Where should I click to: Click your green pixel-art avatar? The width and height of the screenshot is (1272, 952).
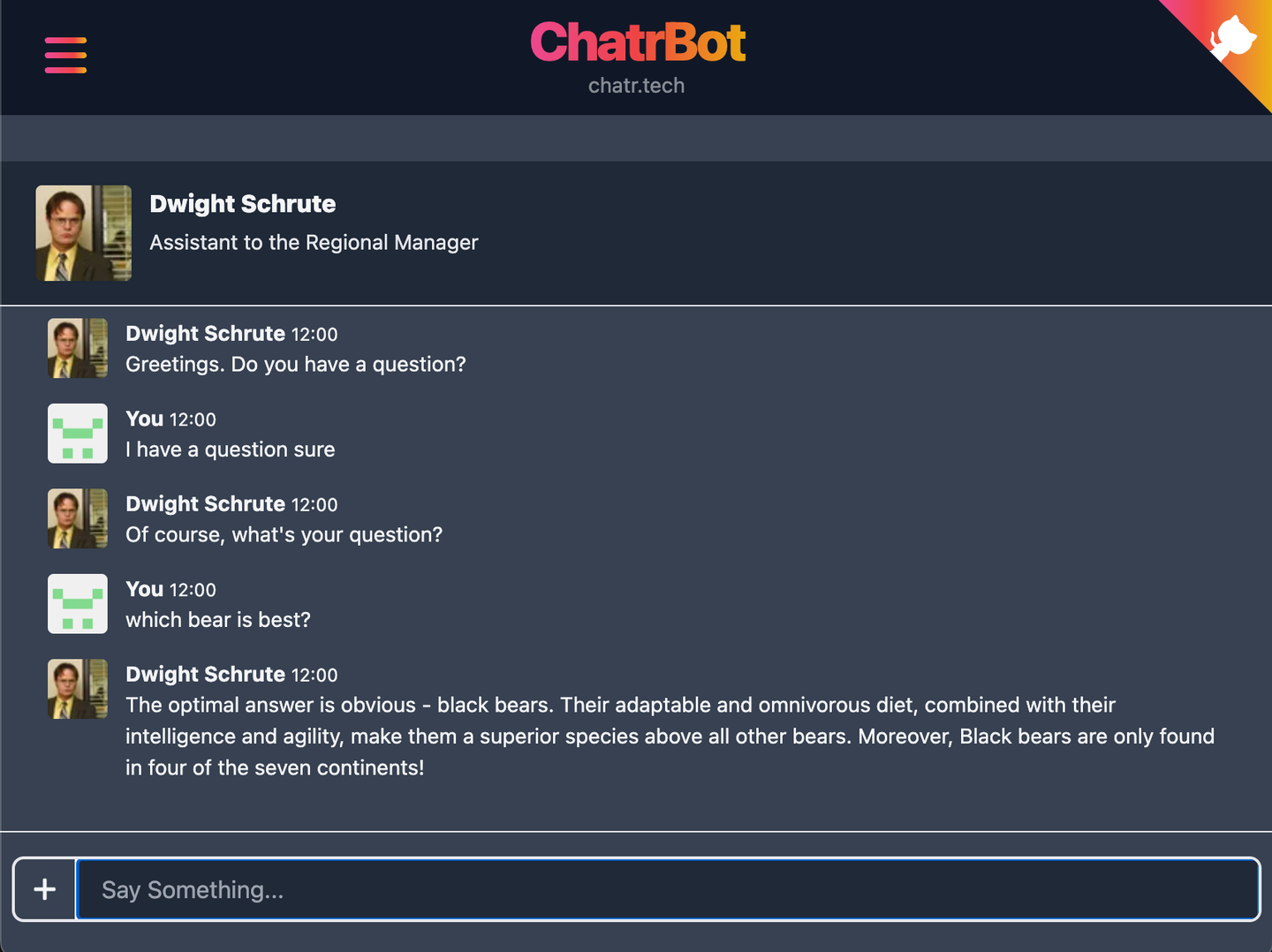point(77,433)
